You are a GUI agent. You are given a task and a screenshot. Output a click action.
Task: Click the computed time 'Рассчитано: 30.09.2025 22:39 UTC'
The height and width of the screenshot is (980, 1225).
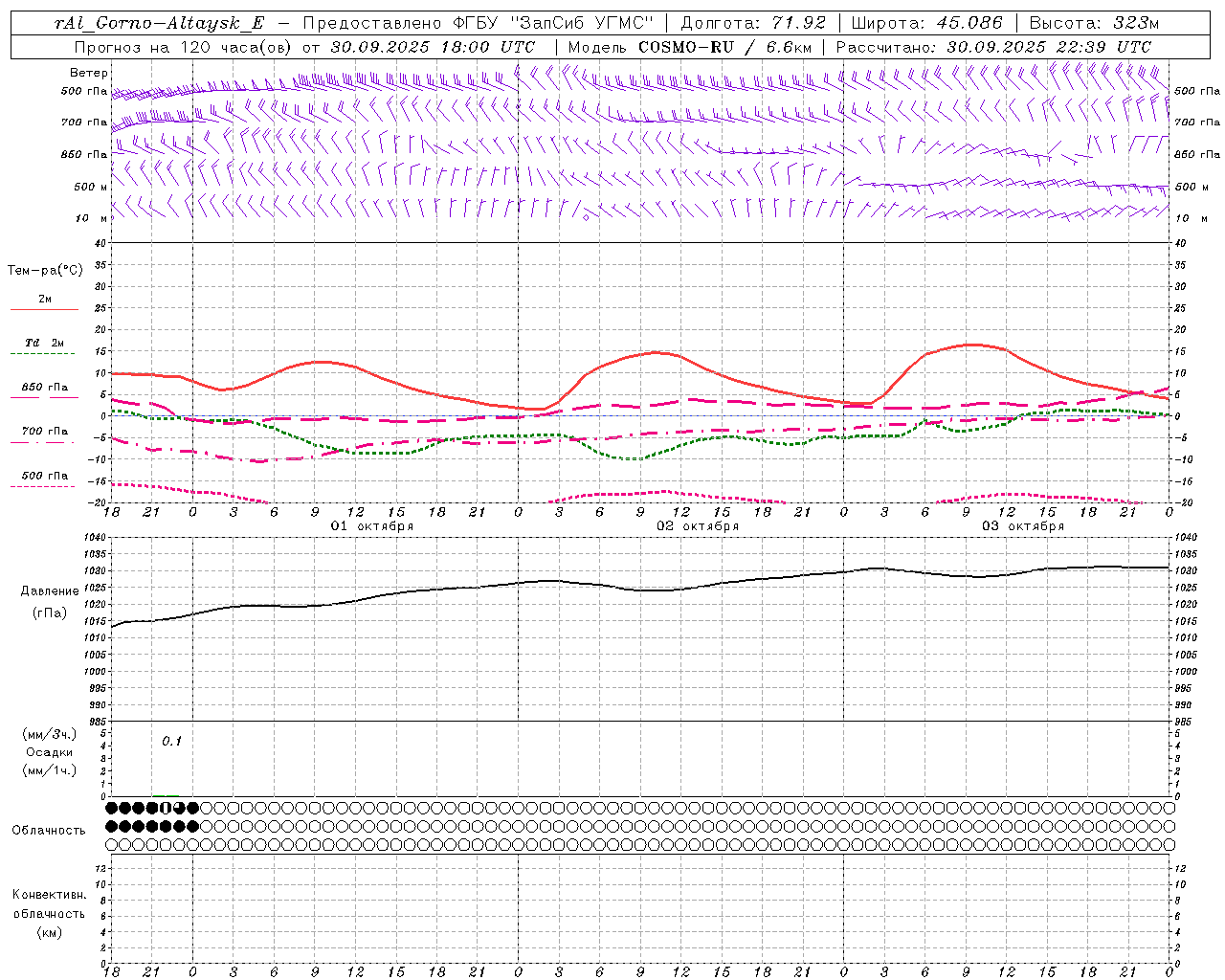(x=993, y=47)
